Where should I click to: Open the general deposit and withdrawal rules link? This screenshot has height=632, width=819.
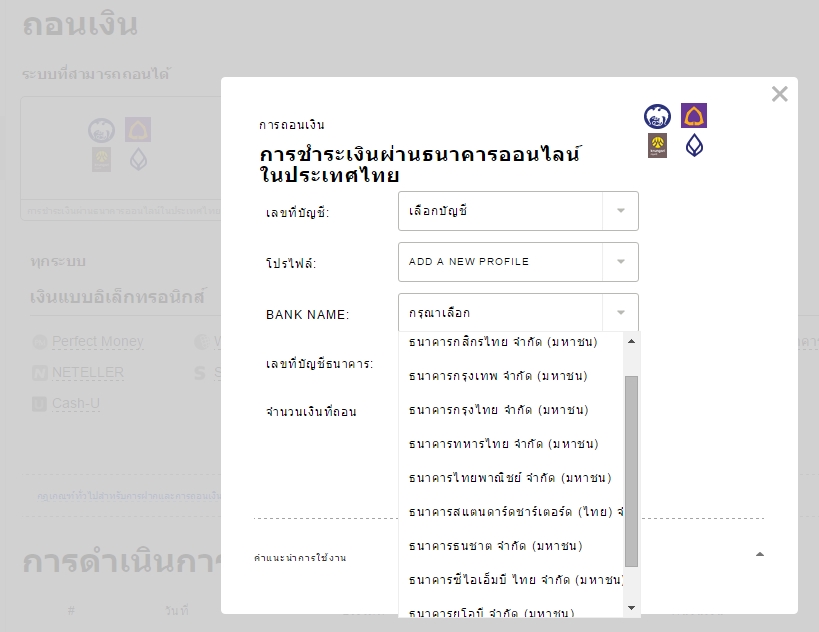point(129,496)
